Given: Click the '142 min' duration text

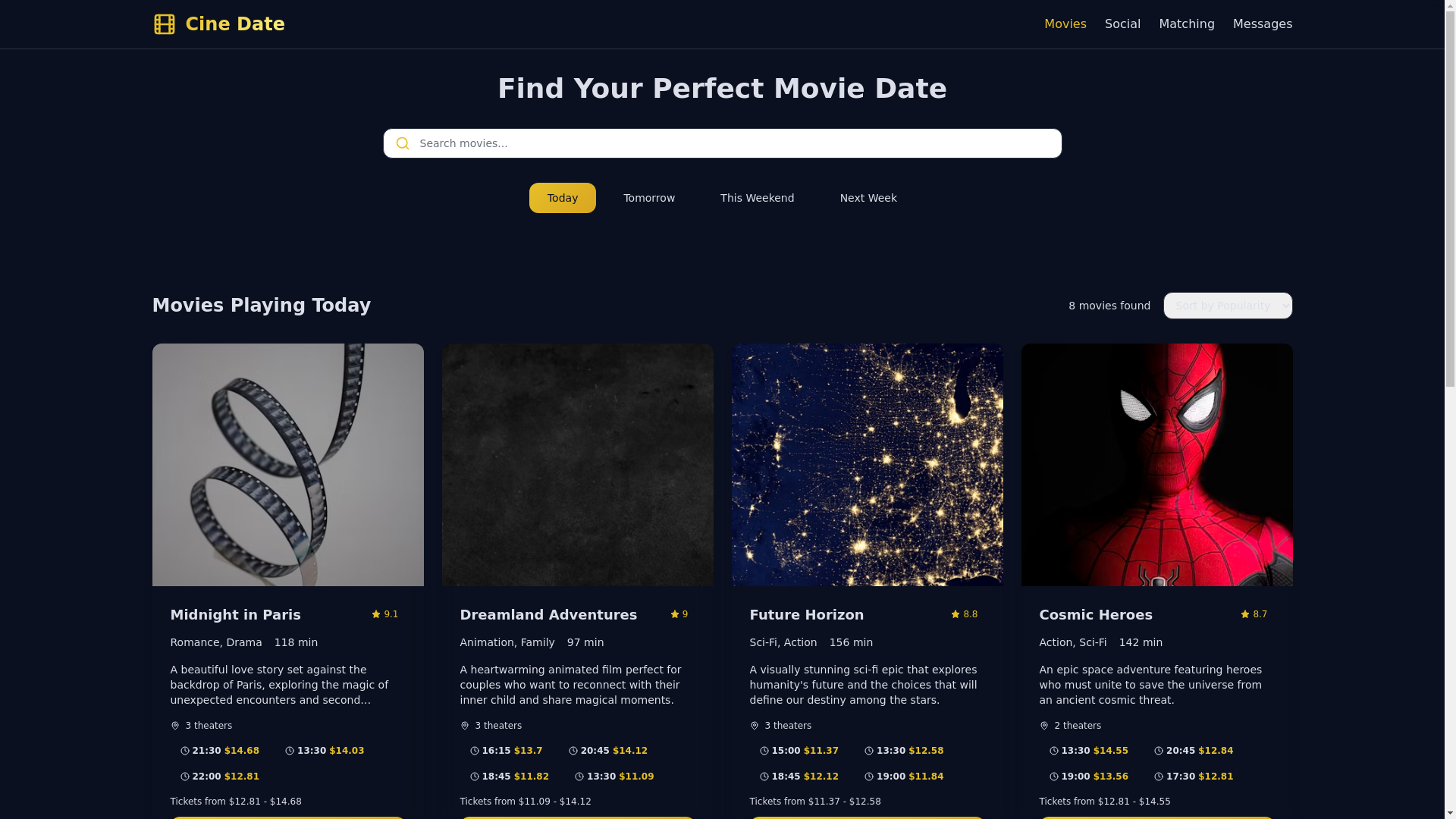Looking at the screenshot, I should (x=1141, y=642).
